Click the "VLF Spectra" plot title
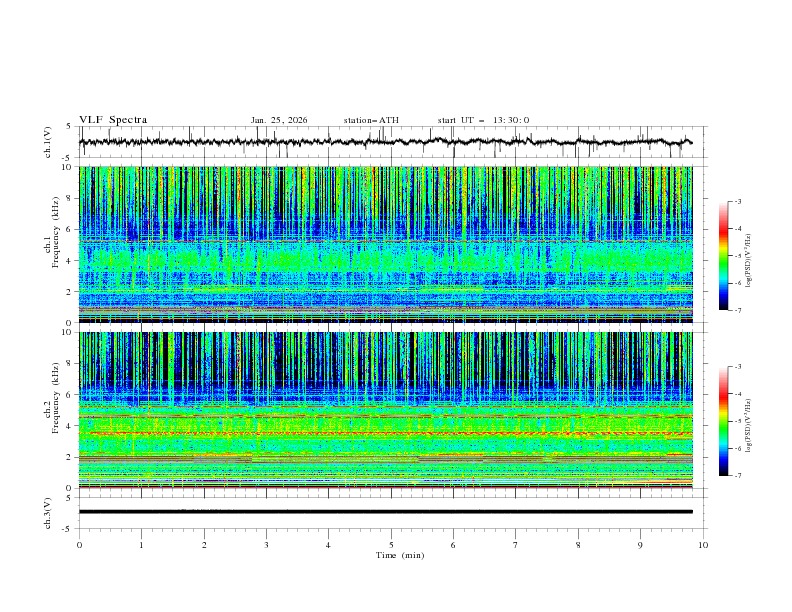Image resolution: width=792 pixels, height=612 pixels. click(113, 120)
